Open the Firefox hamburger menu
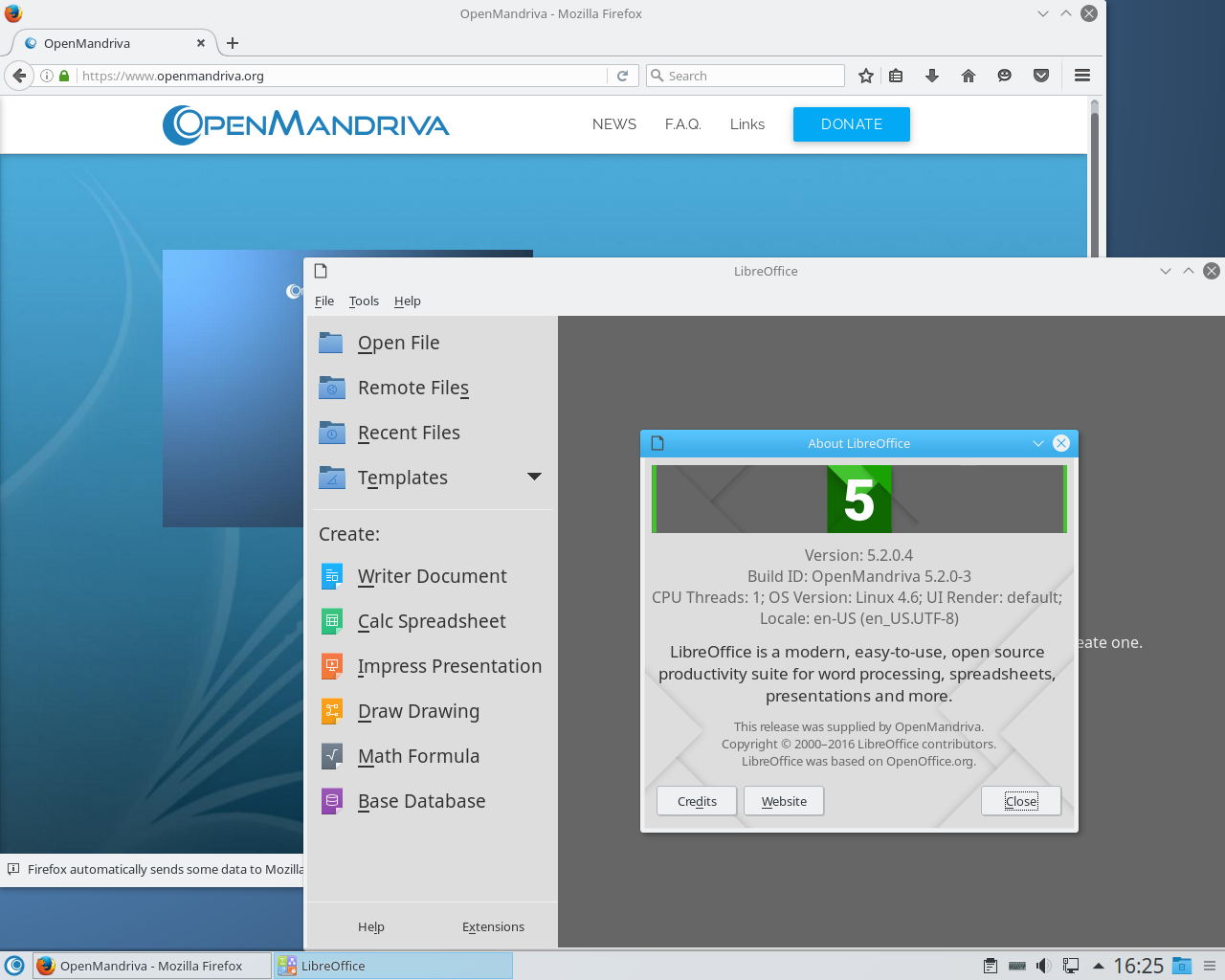This screenshot has width=1225, height=980. [x=1082, y=76]
